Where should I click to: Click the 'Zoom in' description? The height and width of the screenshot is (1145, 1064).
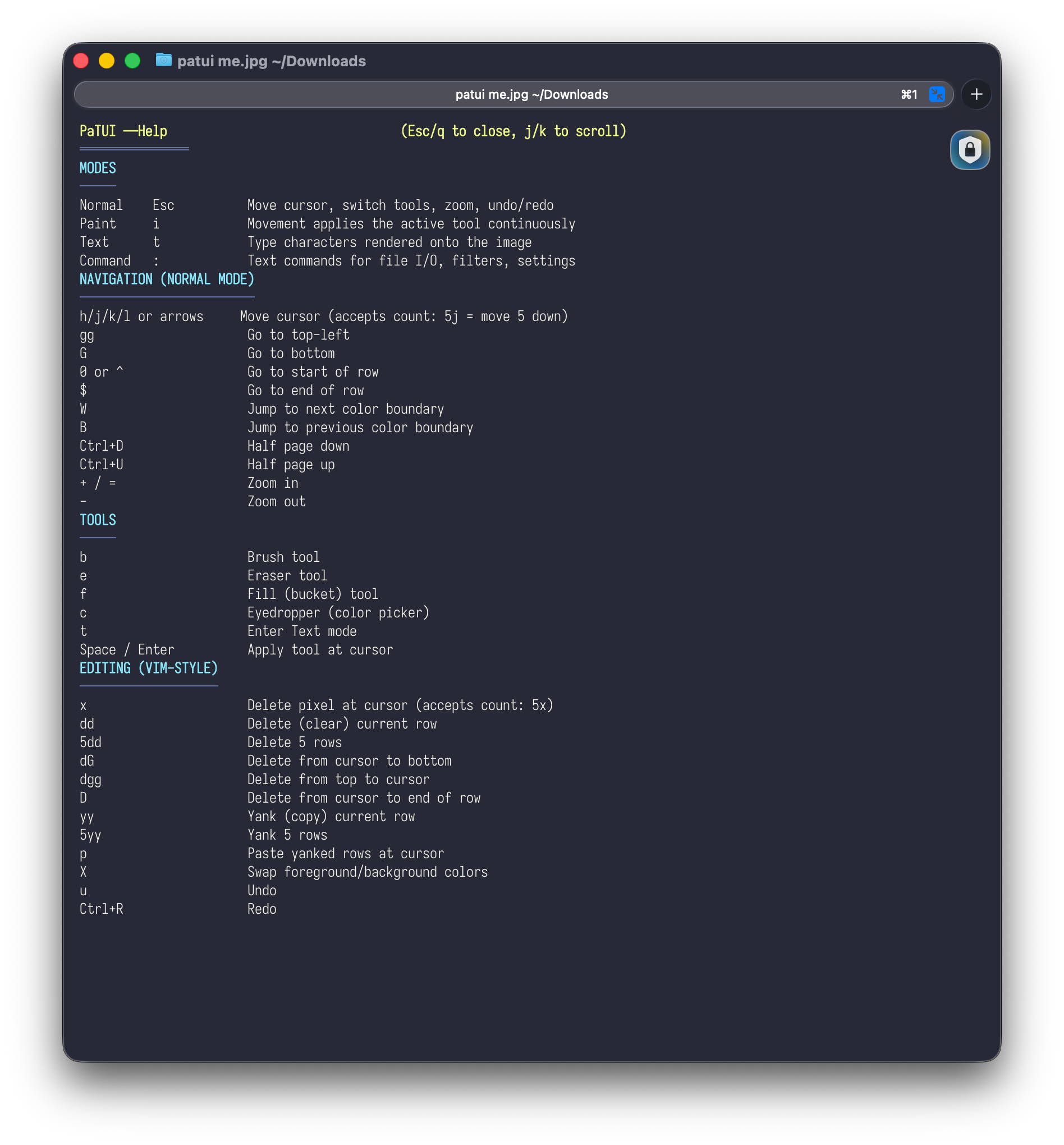click(273, 483)
